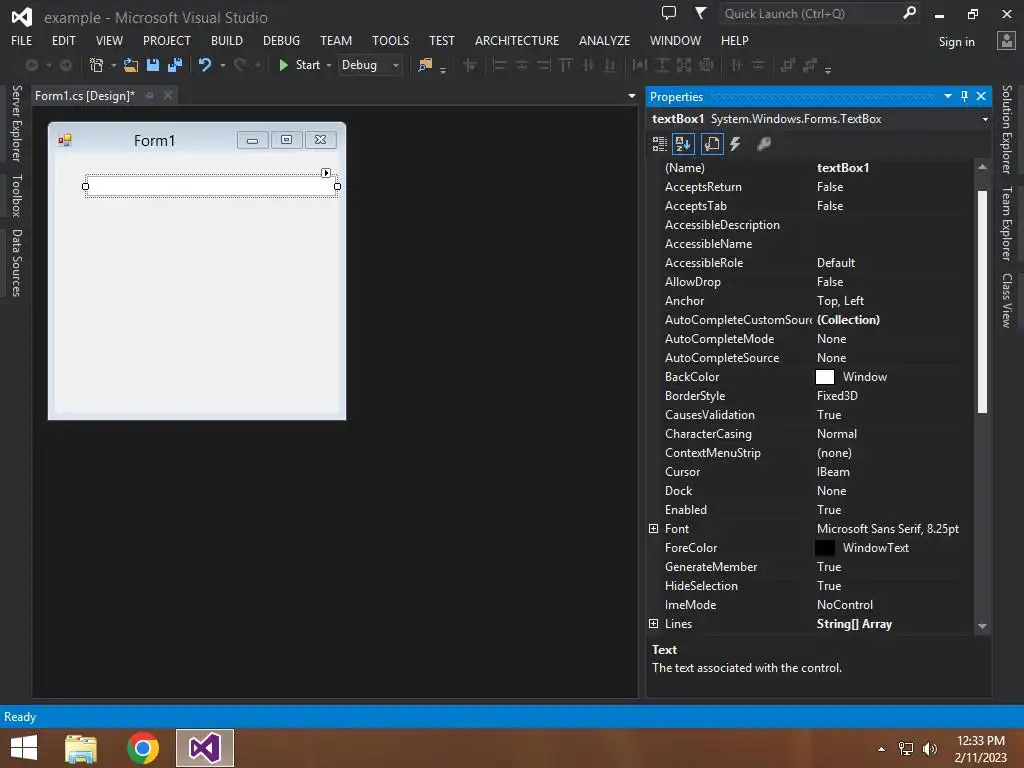Click the Form1 window icon in designer

pos(65,140)
